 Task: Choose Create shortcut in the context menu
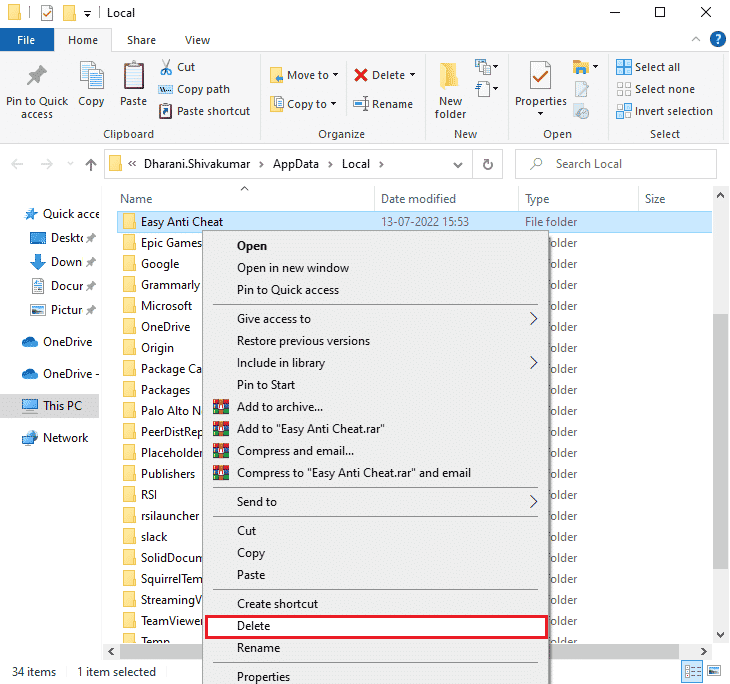click(375, 604)
